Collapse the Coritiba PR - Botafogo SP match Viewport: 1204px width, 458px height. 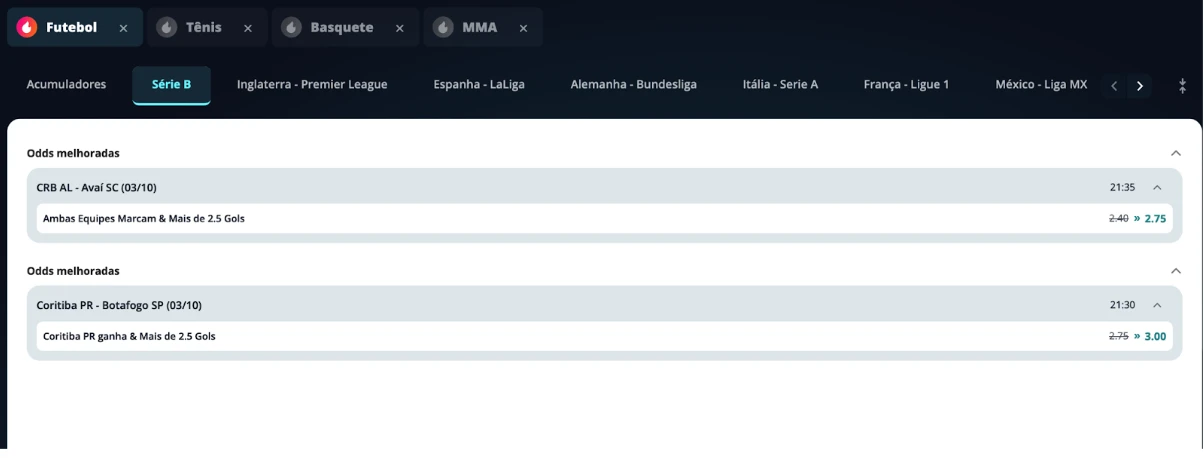[x=1157, y=305]
